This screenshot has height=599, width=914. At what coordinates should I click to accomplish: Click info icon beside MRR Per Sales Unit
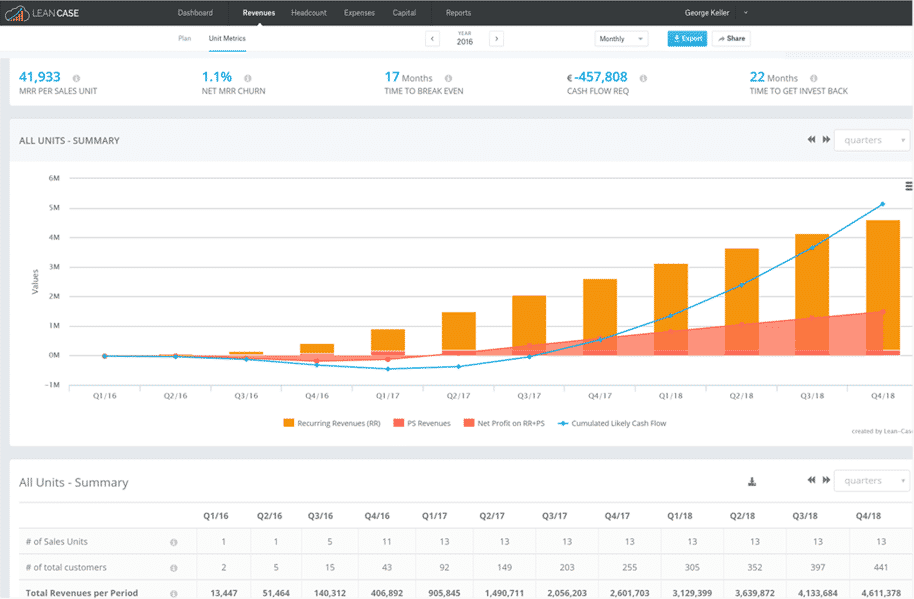point(77,78)
